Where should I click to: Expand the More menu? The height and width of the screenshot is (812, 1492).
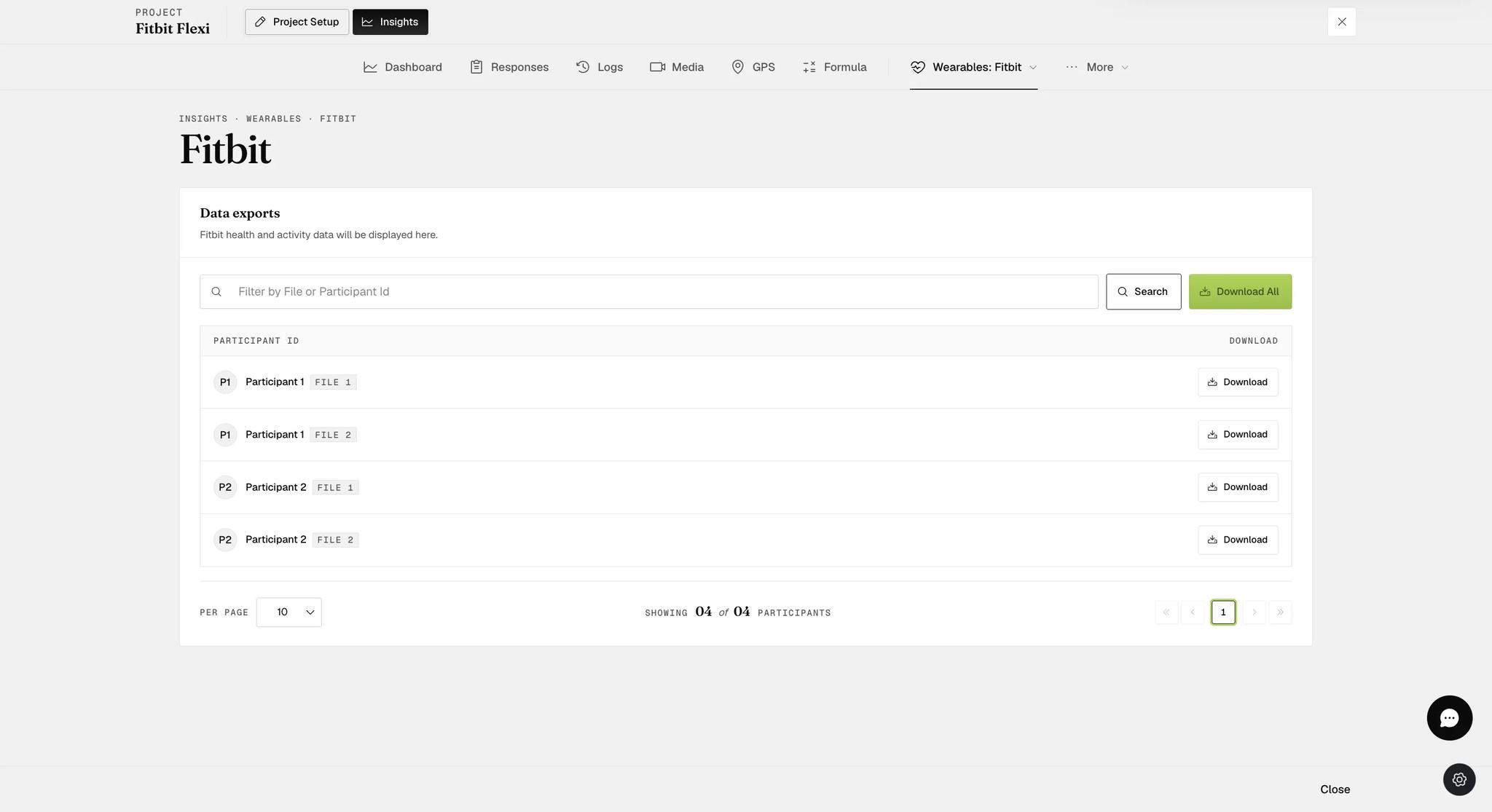[1097, 67]
